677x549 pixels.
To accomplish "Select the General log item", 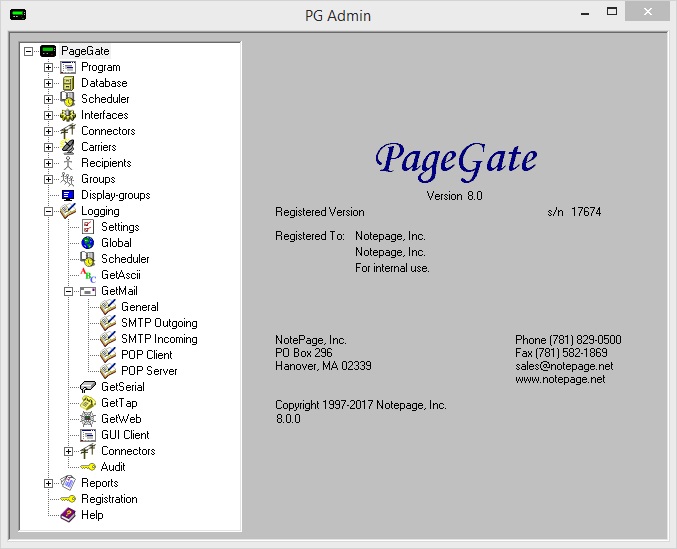I will pyautogui.click(x=140, y=307).
